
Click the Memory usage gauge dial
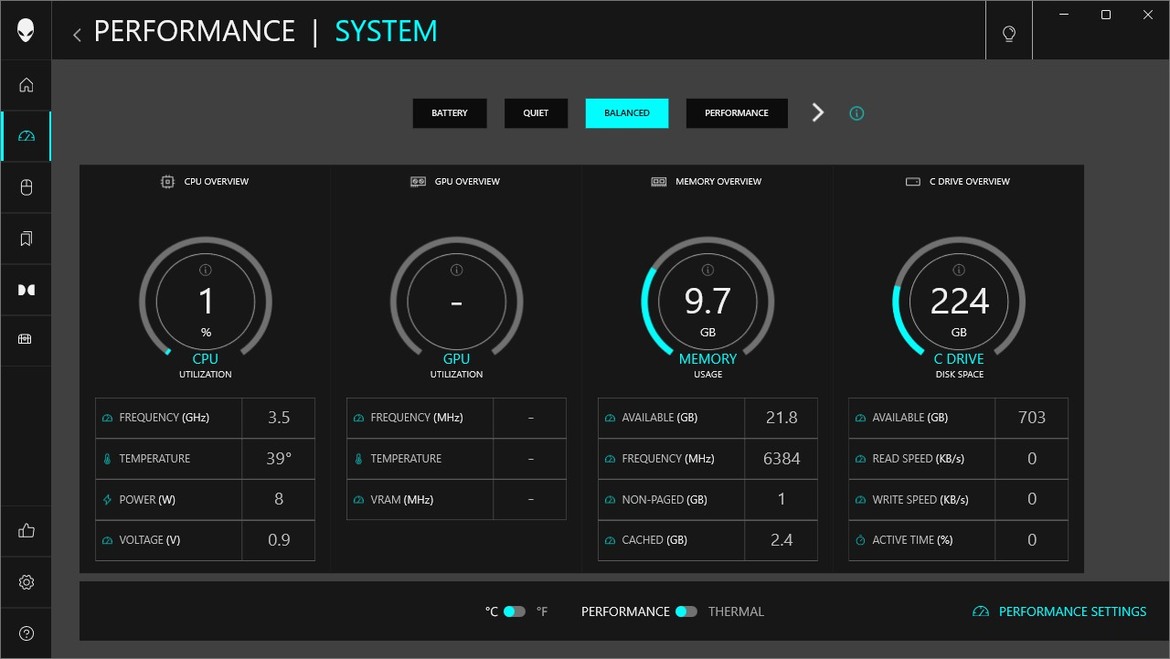[x=707, y=302]
